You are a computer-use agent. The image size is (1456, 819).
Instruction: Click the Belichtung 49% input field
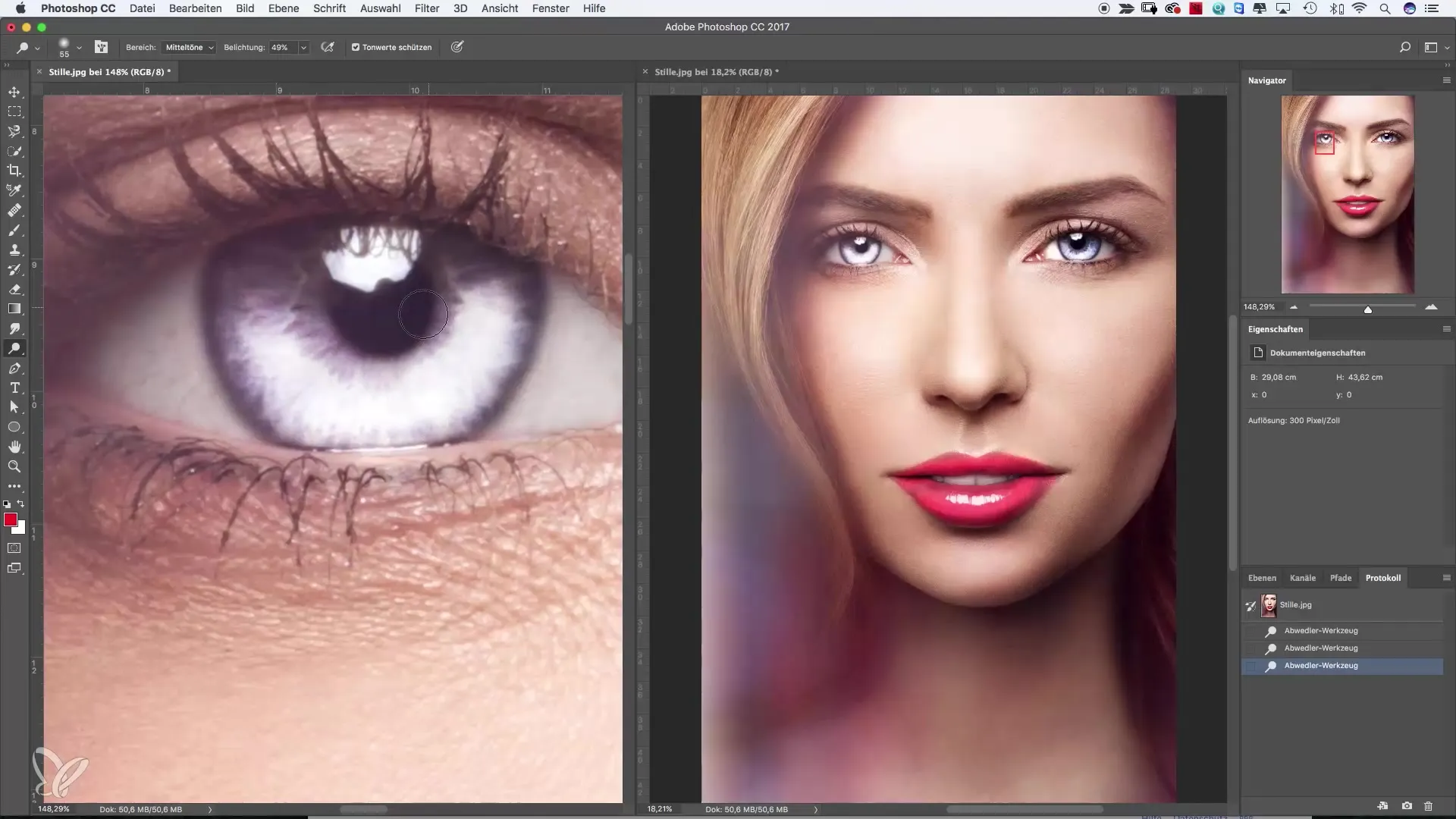[283, 47]
